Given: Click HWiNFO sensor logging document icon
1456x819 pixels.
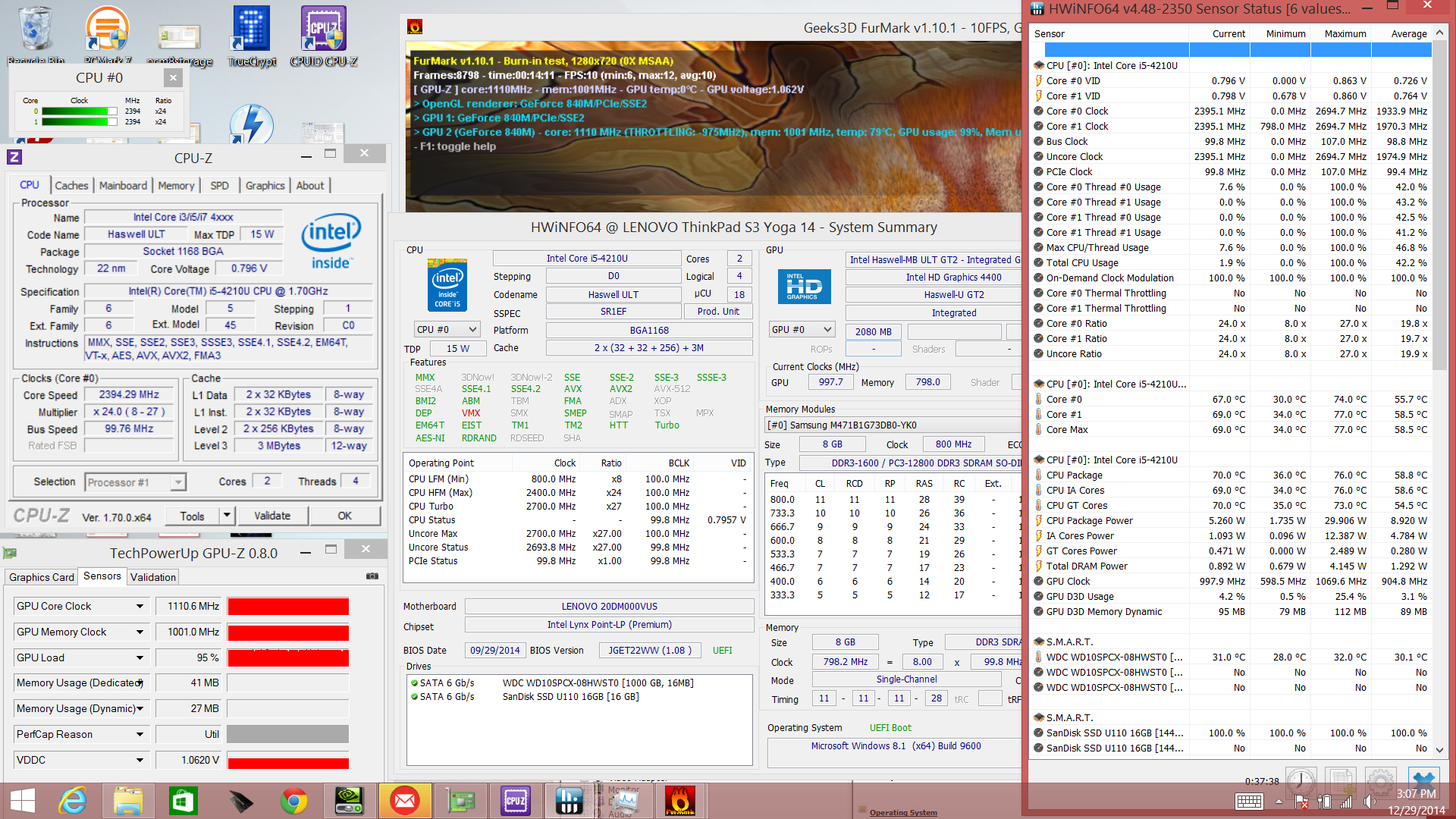Looking at the screenshot, I should point(1340,780).
